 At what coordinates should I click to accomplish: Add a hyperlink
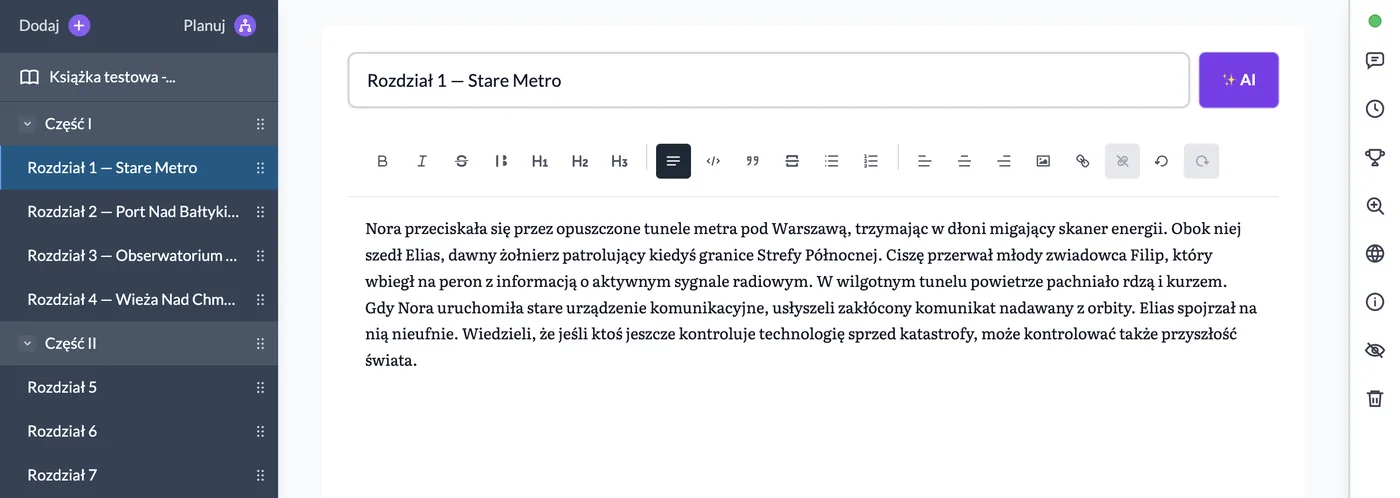[x=1083, y=161]
